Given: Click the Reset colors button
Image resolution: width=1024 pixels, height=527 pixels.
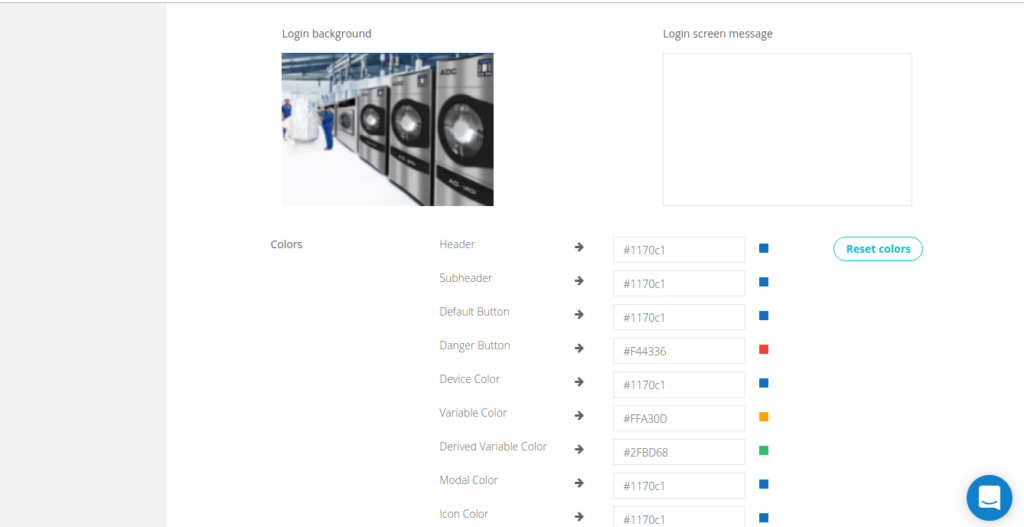Looking at the screenshot, I should pos(878,249).
